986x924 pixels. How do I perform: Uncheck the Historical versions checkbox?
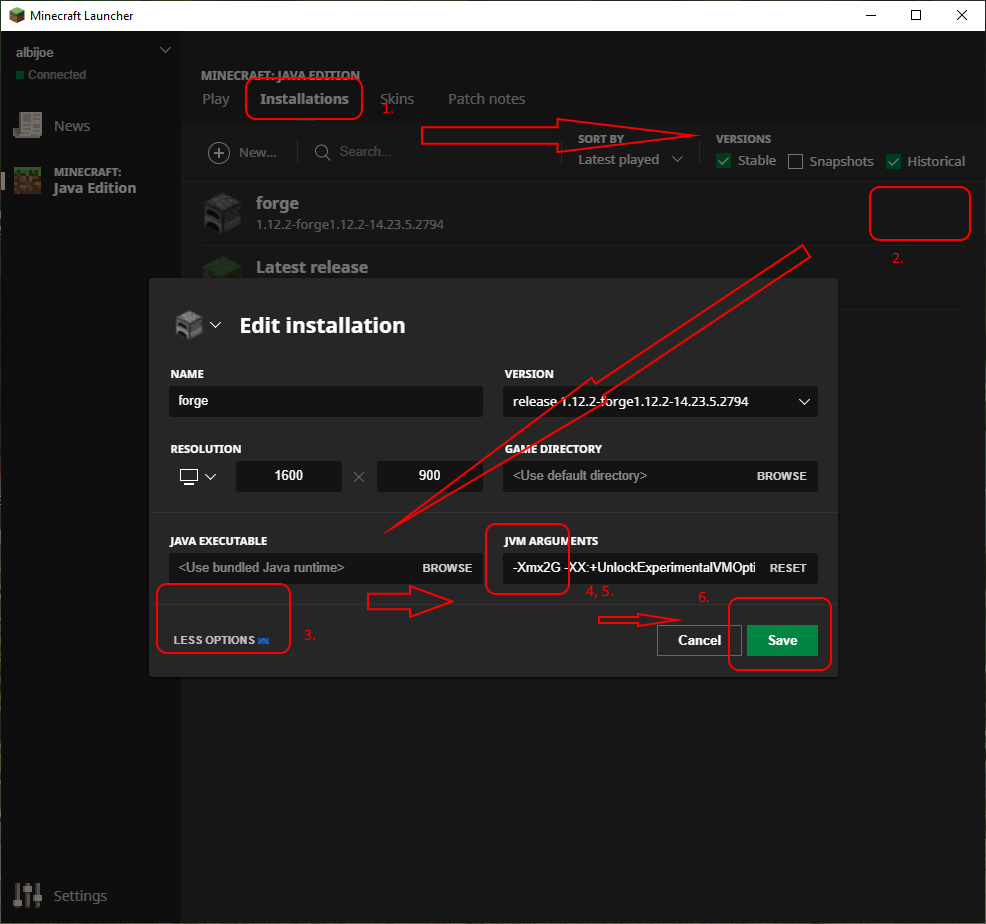(x=894, y=161)
